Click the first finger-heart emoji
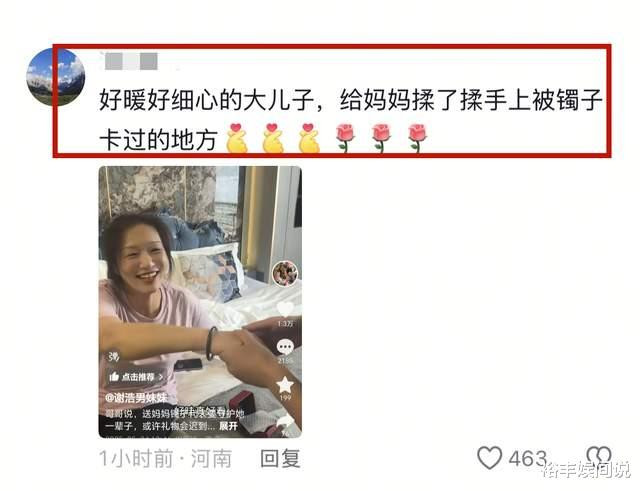Screen dimensions: 640x491 238,138
